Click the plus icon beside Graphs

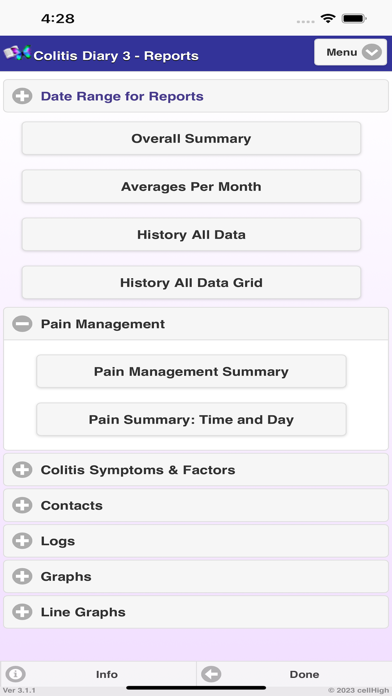click(22, 576)
